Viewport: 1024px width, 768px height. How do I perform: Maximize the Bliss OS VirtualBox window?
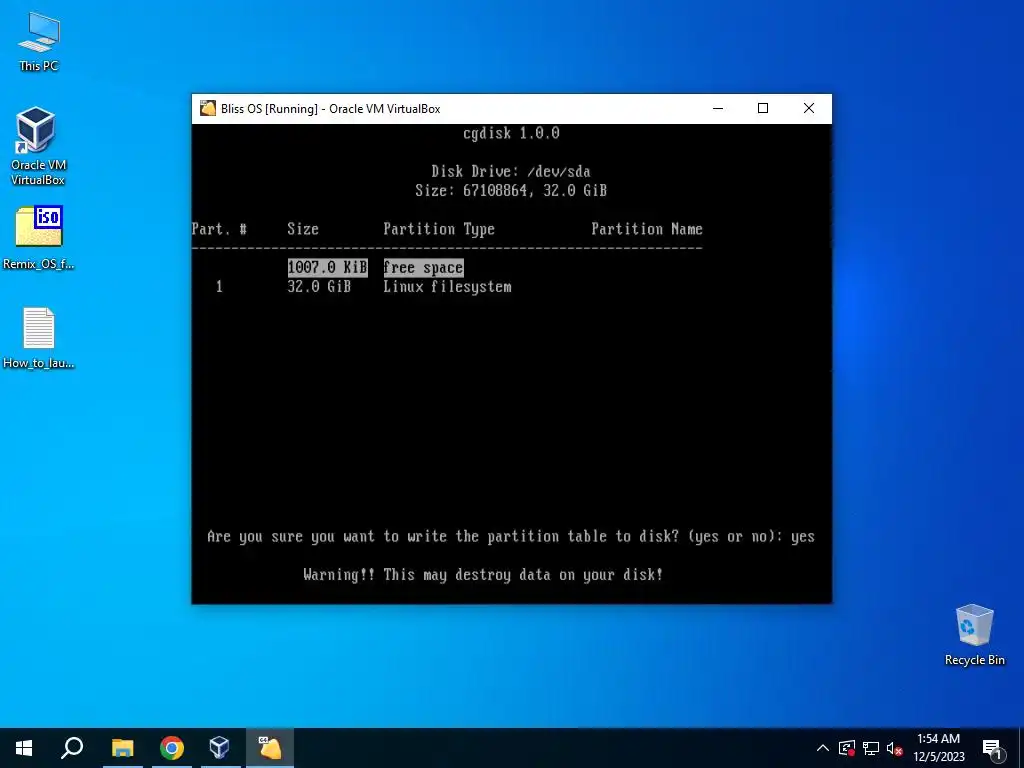[x=763, y=108]
